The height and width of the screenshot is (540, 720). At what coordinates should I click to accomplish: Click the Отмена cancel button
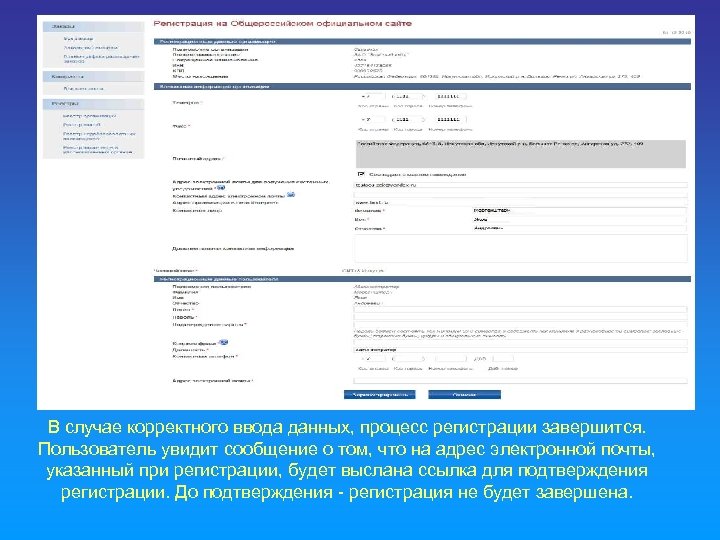coord(464,394)
